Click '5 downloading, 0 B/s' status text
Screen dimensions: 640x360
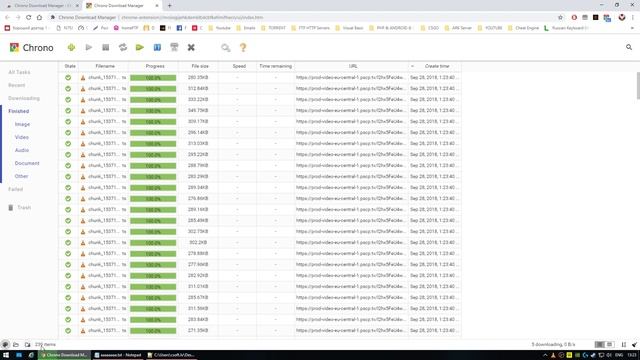click(553, 344)
